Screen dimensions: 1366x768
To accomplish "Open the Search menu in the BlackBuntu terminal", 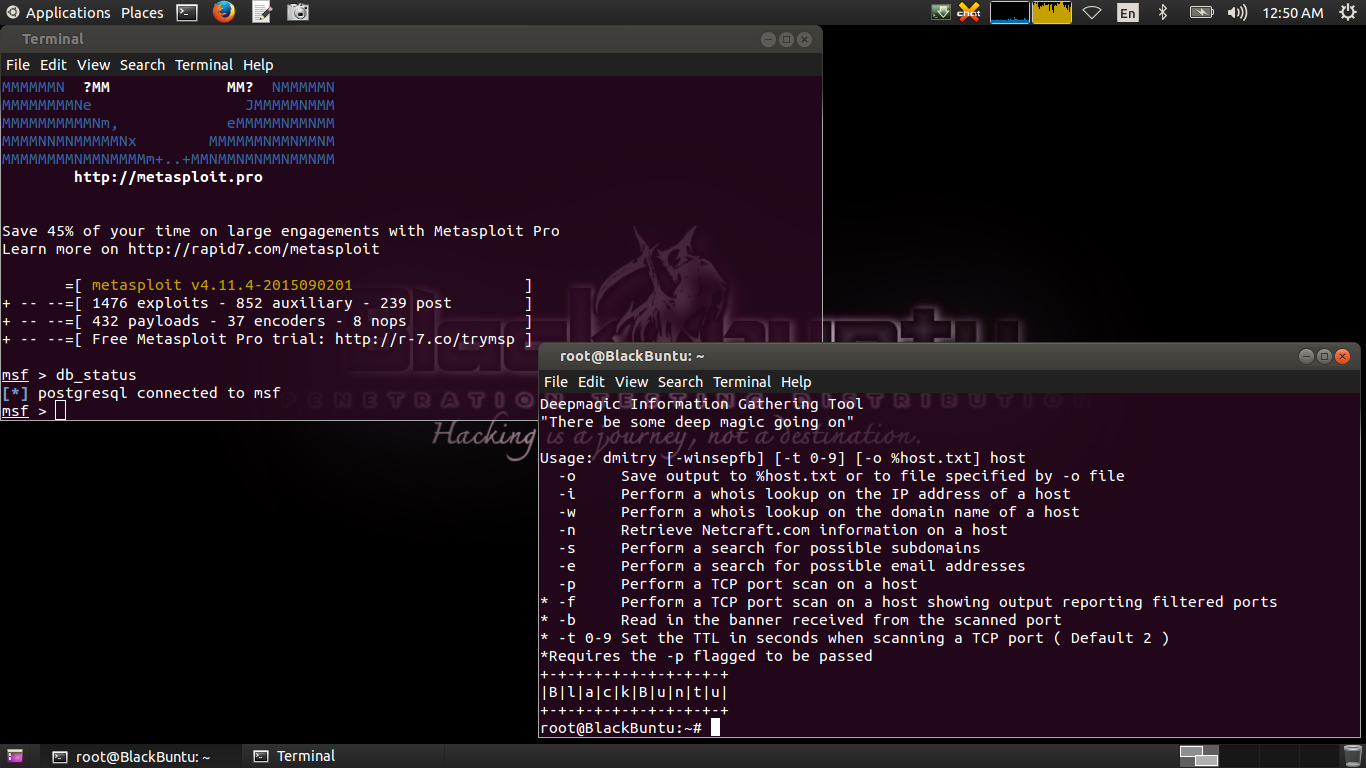I will (x=680, y=382).
